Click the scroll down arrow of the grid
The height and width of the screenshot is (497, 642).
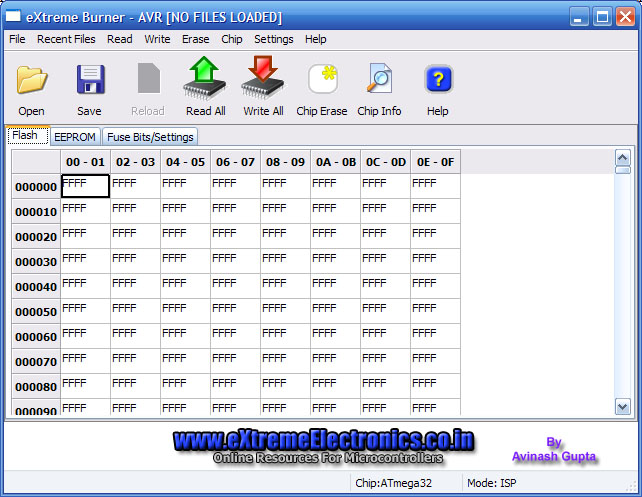(623, 407)
